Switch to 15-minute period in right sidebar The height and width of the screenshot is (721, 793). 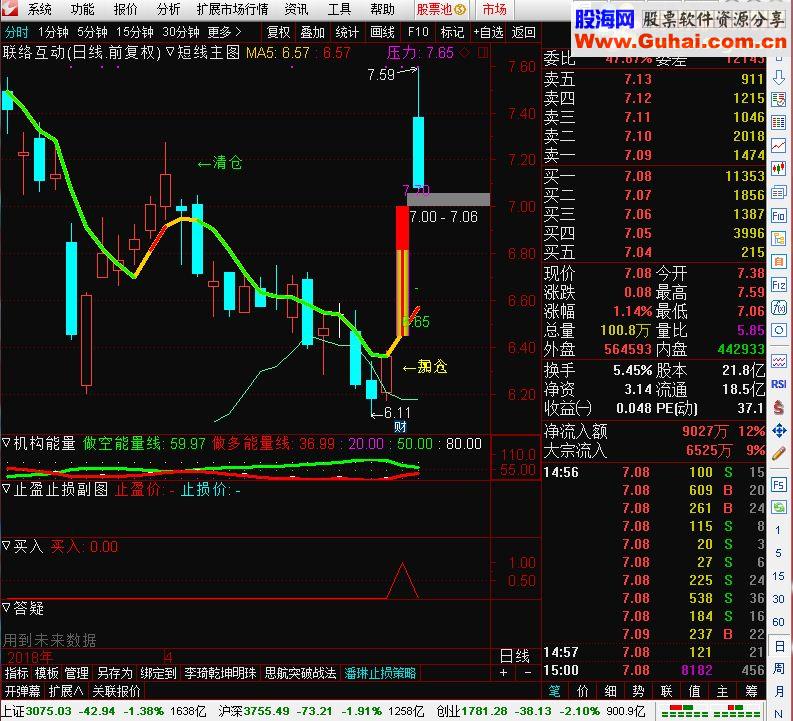[x=778, y=576]
